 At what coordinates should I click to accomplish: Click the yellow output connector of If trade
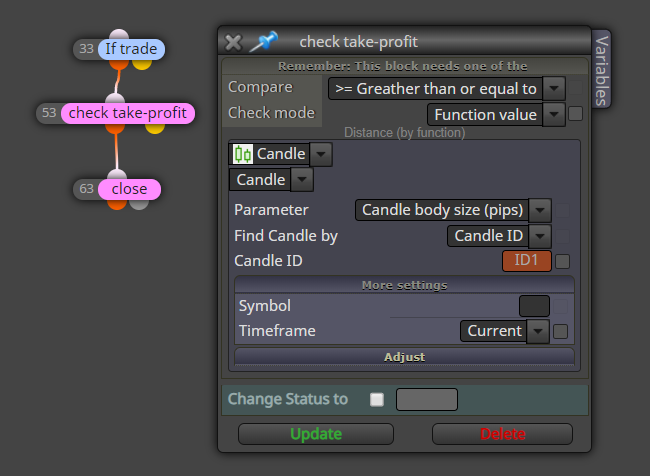tap(142, 64)
